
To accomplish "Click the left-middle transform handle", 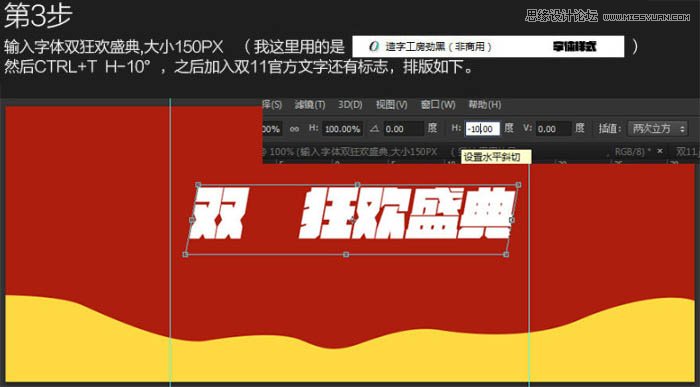I will tap(192, 220).
